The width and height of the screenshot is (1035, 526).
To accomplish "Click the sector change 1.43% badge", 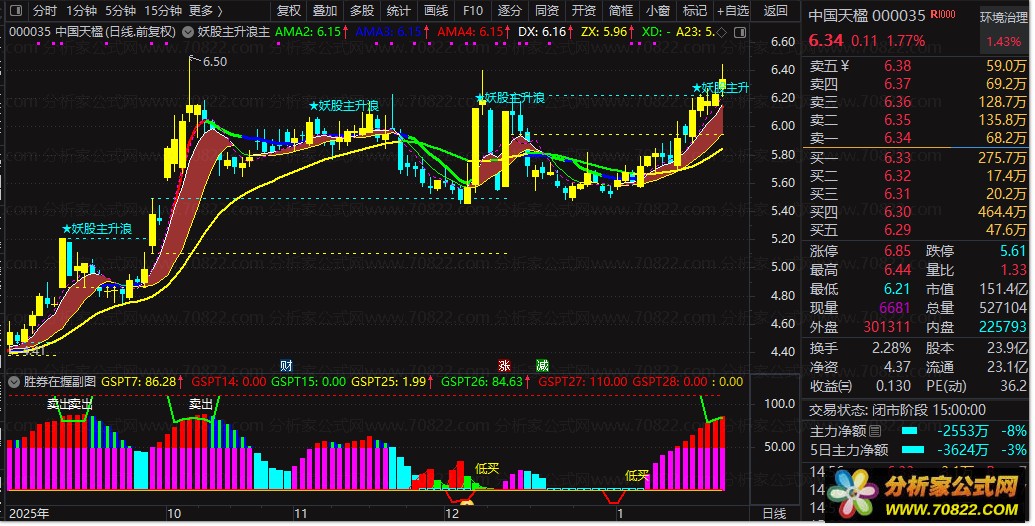I will tap(1003, 42).
